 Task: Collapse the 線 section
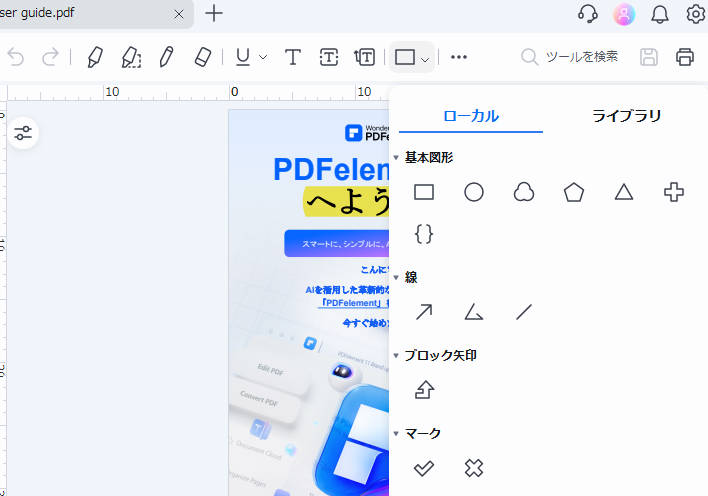point(396,277)
